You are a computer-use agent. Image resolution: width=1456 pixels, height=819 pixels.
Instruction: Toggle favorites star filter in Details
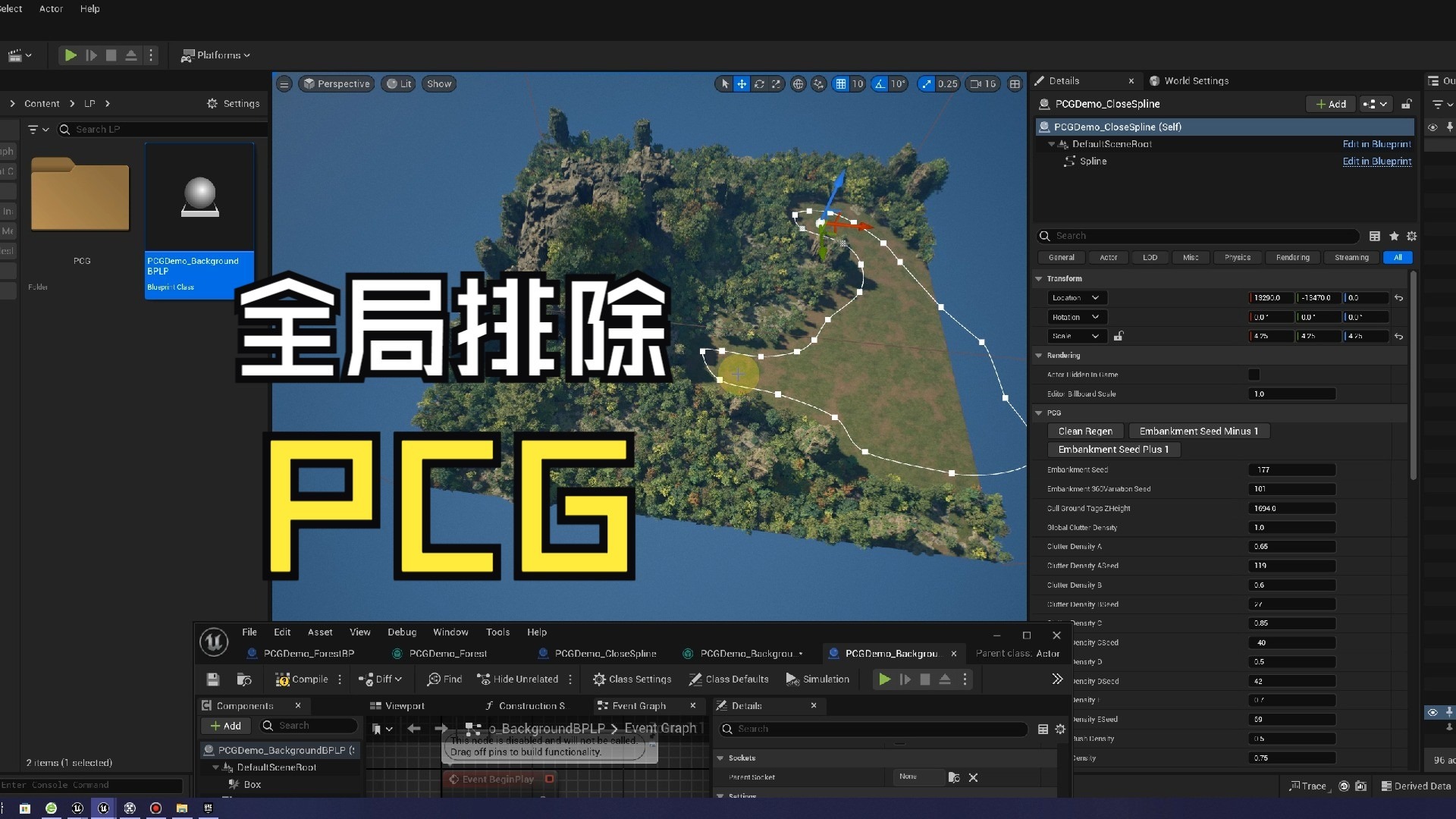[1394, 237]
